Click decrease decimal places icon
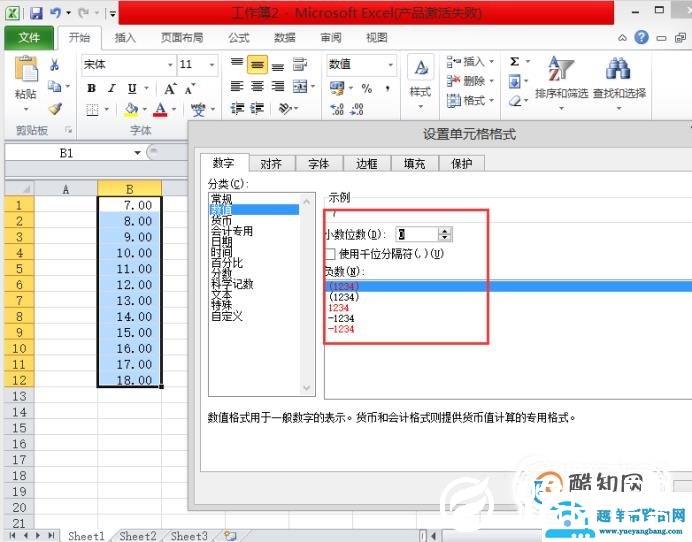Viewport: 692px width, 542px height. coord(357,109)
